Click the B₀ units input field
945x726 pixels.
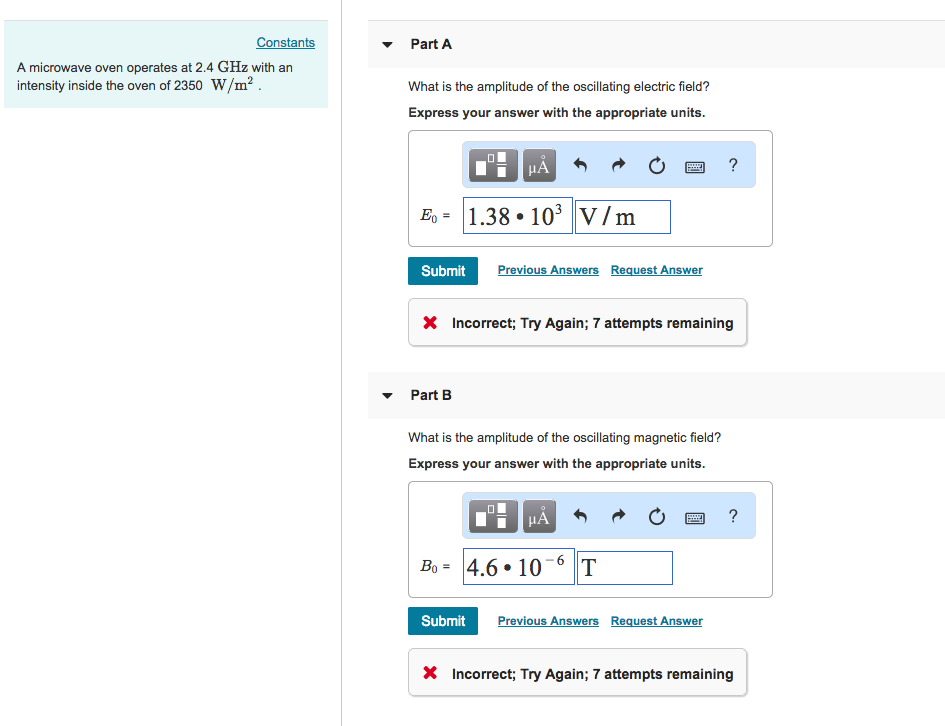(x=624, y=568)
